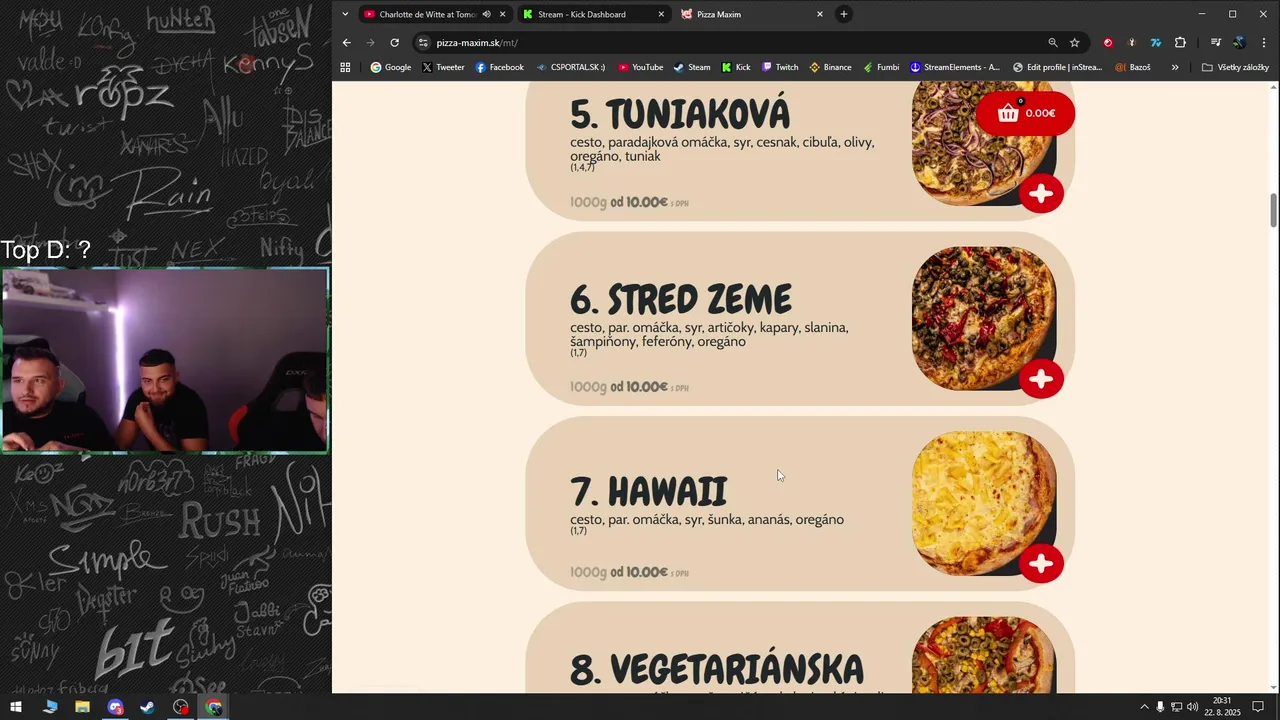Open the Facebook bookmark

[x=499, y=67]
